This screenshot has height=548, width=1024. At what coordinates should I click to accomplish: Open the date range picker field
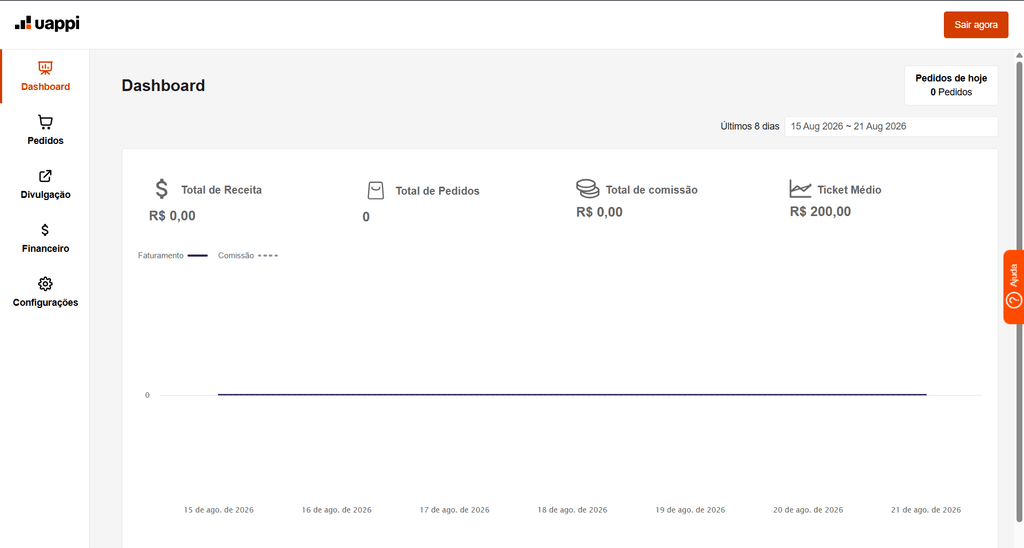[x=891, y=127]
